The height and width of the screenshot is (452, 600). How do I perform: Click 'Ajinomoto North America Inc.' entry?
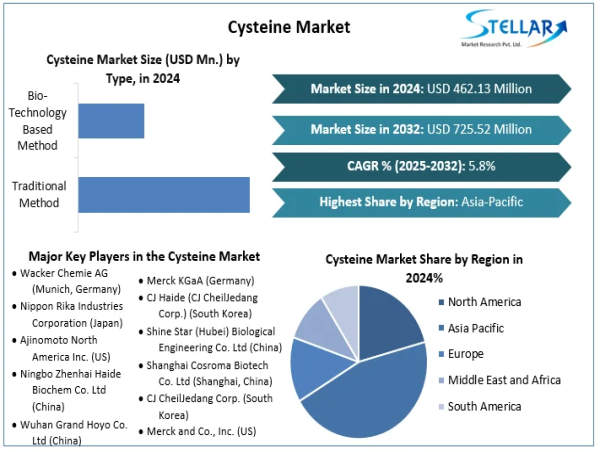tap(61, 348)
